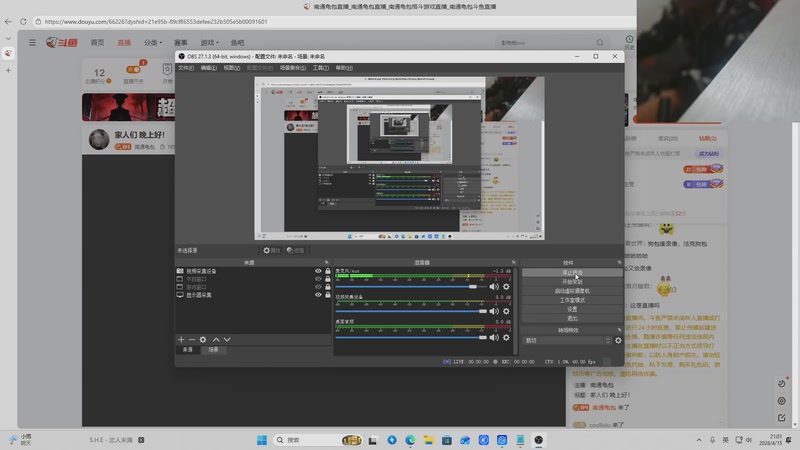This screenshot has height=450, width=800.
Task: Pop out the 控件 dock panel
Action: click(619, 262)
